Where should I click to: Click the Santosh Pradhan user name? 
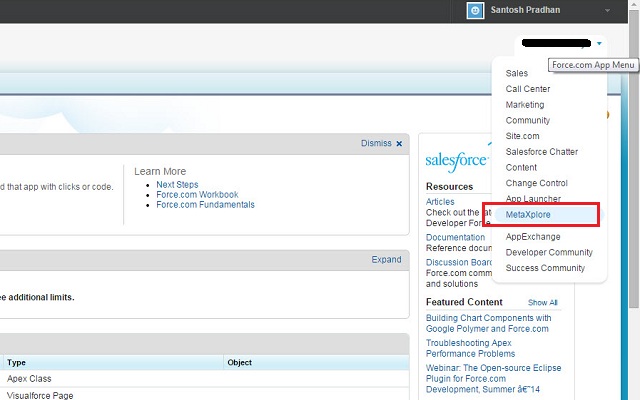click(525, 10)
